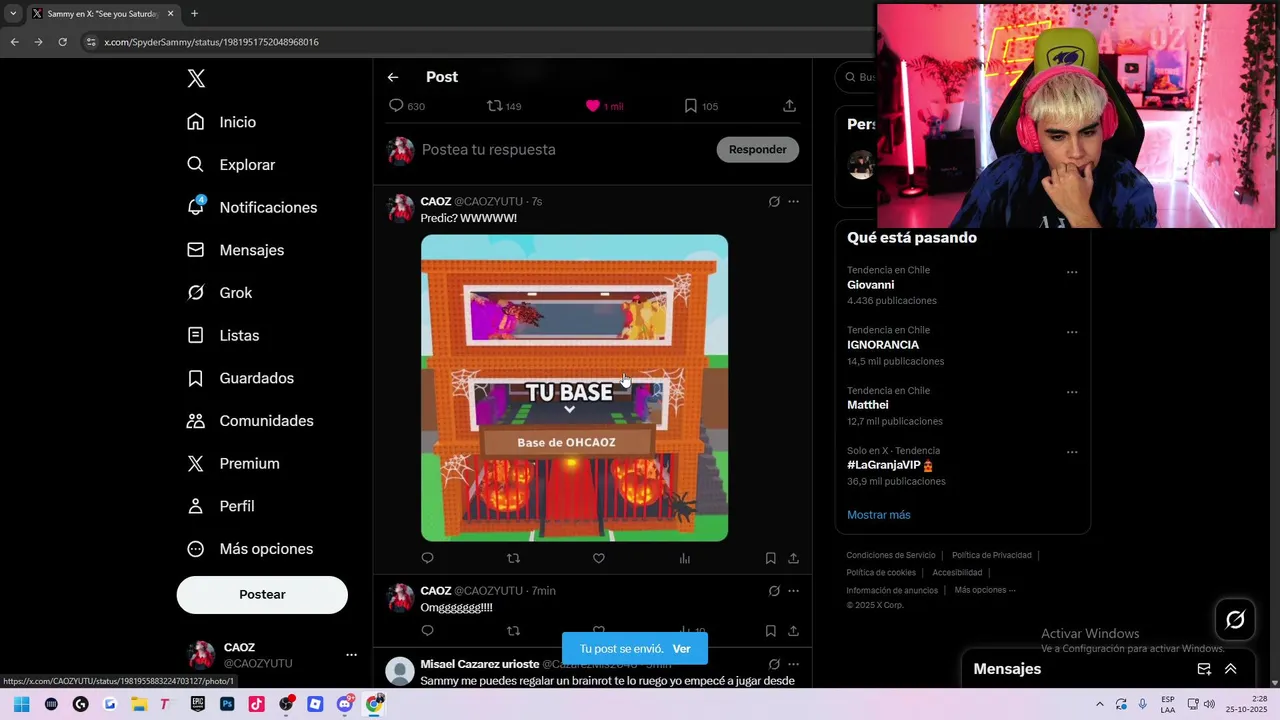The image size is (1280, 720).
Task: Open Política de cookies link
Action: click(881, 573)
